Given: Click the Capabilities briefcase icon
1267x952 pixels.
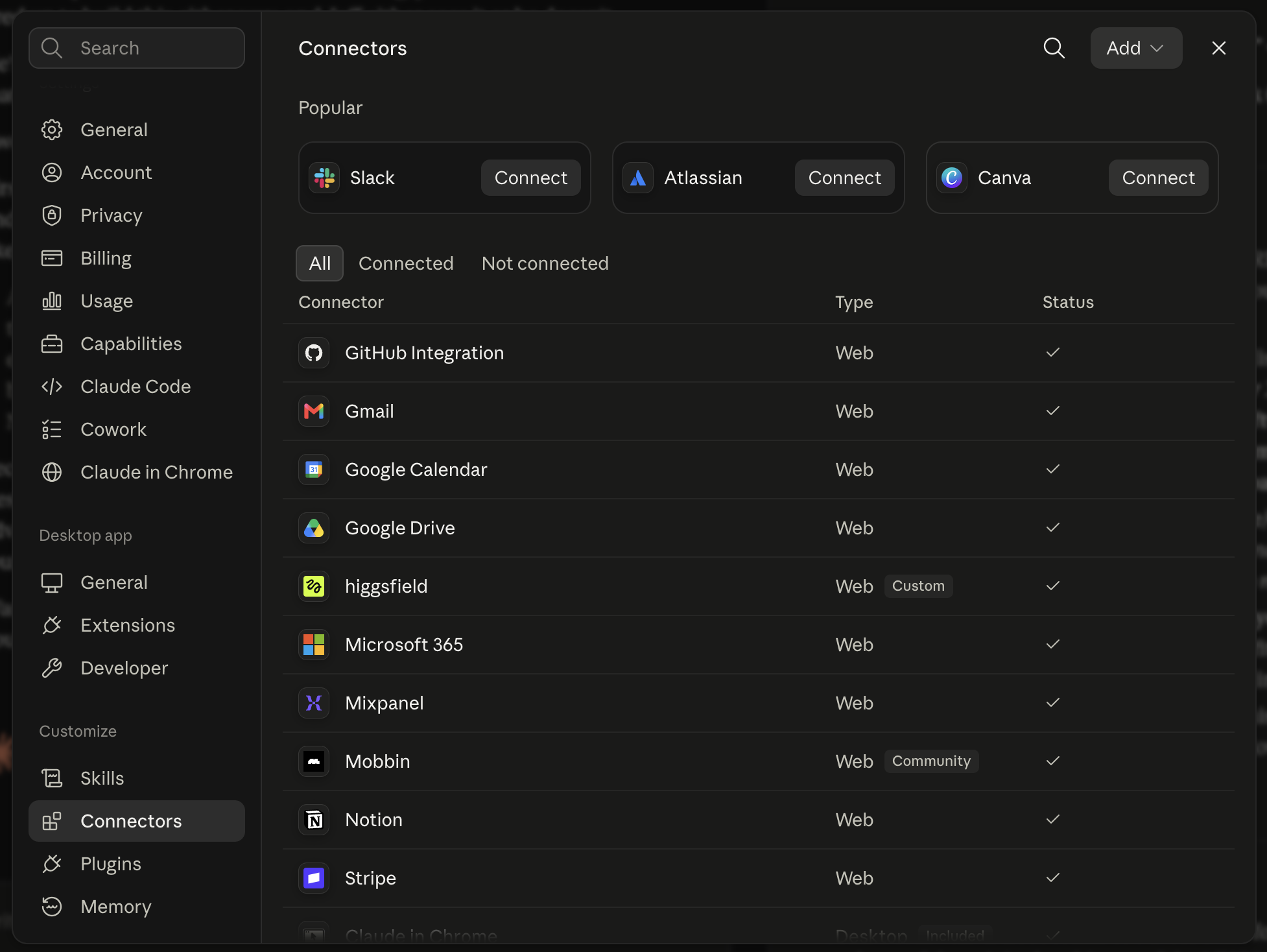Looking at the screenshot, I should [x=52, y=344].
